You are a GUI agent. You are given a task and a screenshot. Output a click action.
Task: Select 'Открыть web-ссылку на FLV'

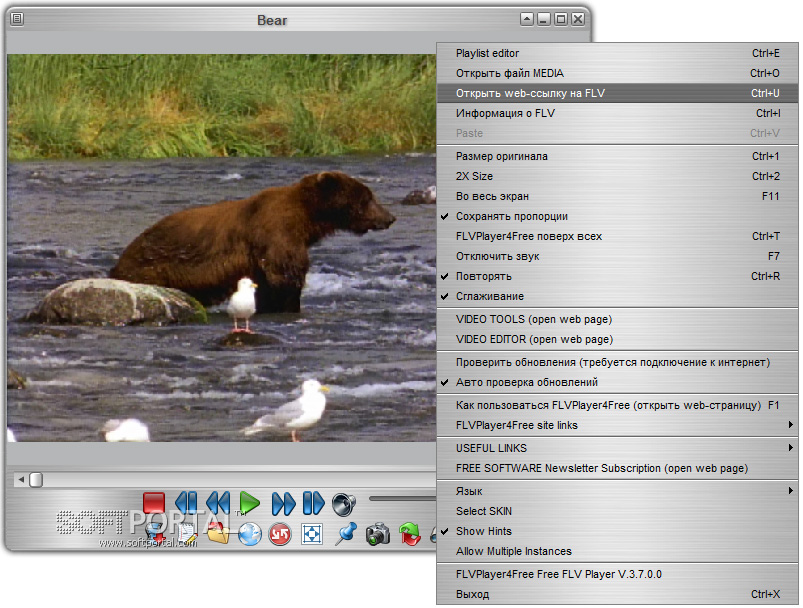coord(617,93)
